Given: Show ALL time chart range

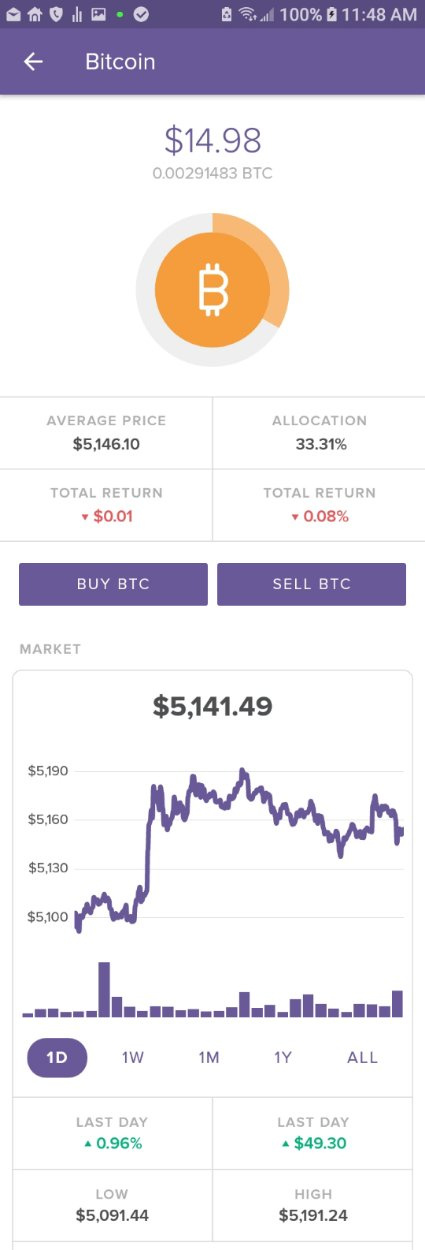Looking at the screenshot, I should (362, 1057).
